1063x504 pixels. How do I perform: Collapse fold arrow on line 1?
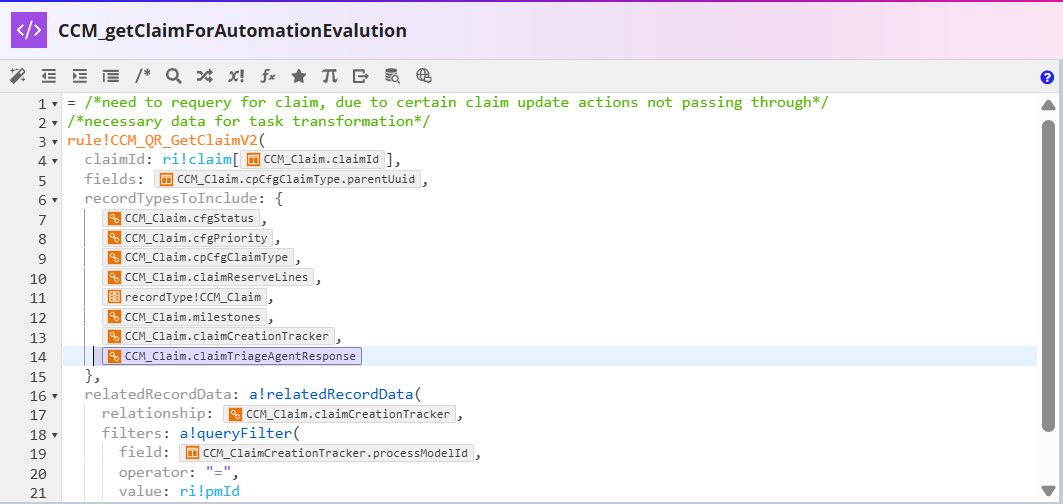[x=54, y=104]
